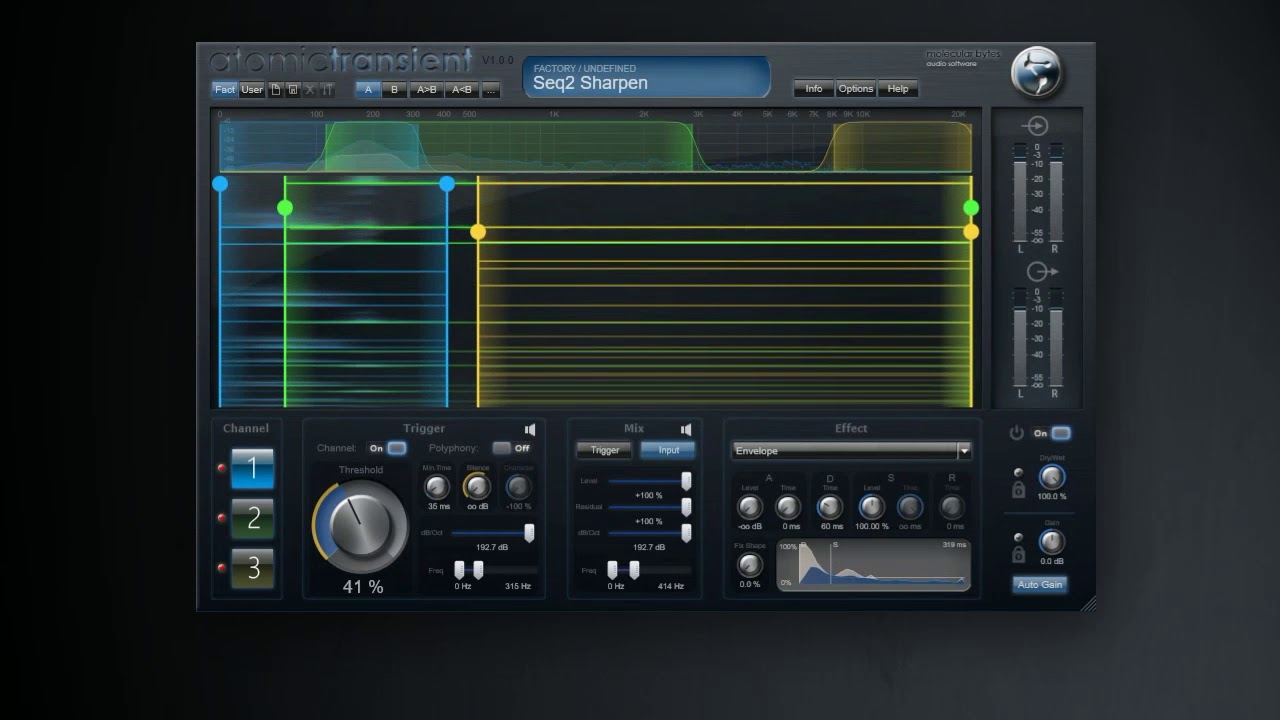Click the right yellow band handle
Viewport: 1280px width, 720px height.
(971, 232)
